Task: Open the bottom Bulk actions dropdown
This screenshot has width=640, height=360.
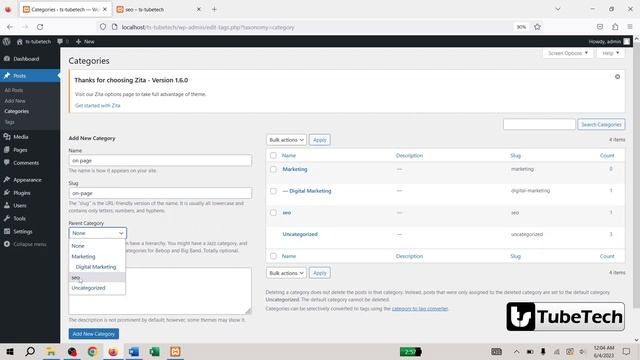Action: (286, 273)
